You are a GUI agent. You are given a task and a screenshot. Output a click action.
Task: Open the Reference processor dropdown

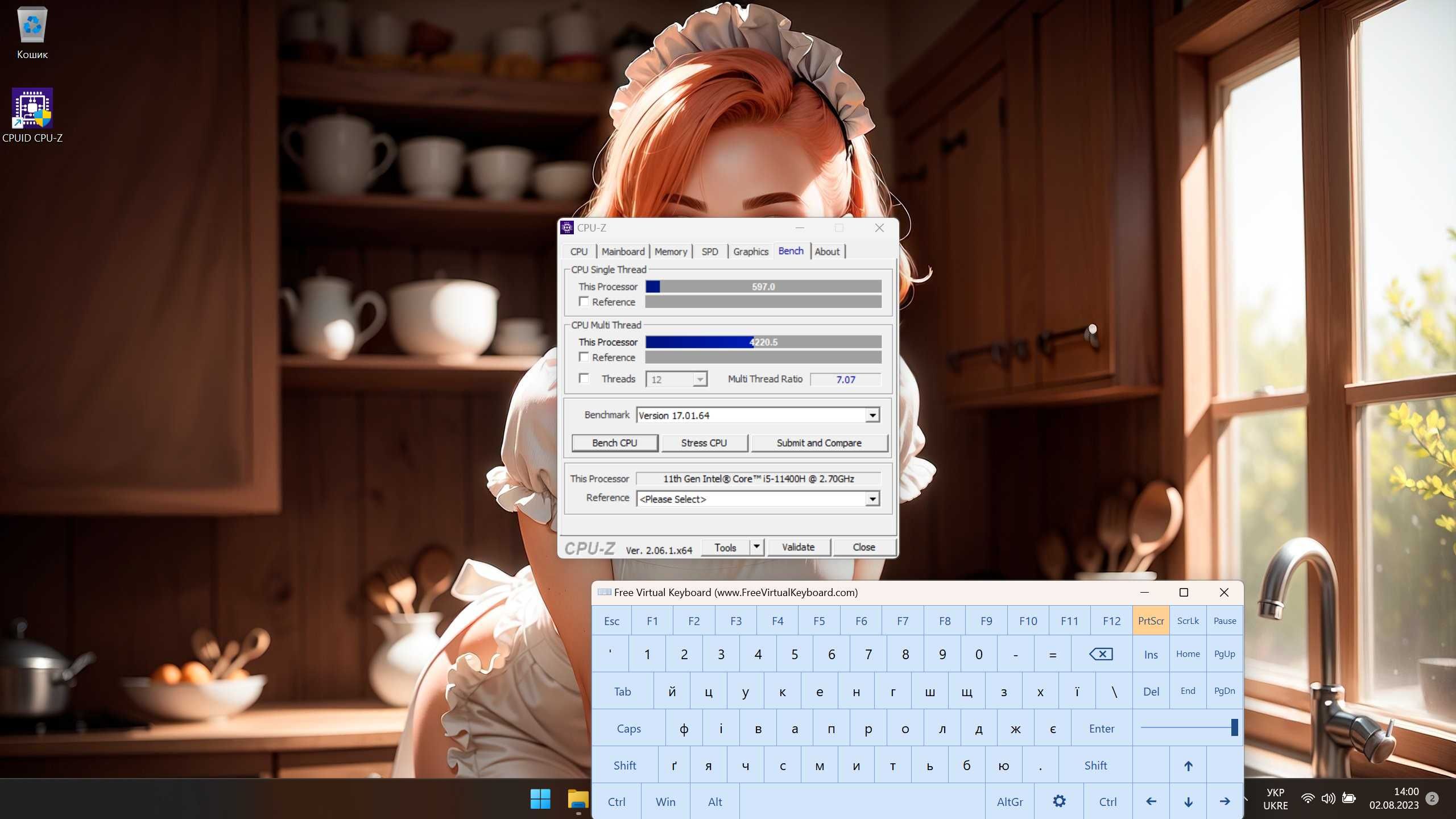(x=871, y=498)
